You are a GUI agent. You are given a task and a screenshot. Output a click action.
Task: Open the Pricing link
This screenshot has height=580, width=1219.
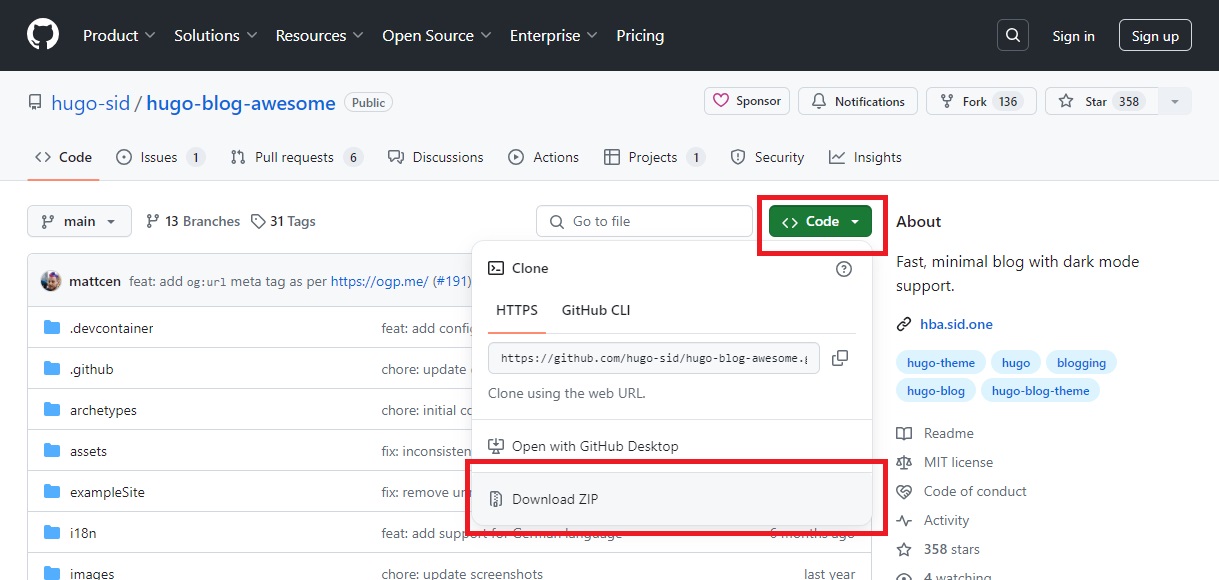[x=640, y=35]
